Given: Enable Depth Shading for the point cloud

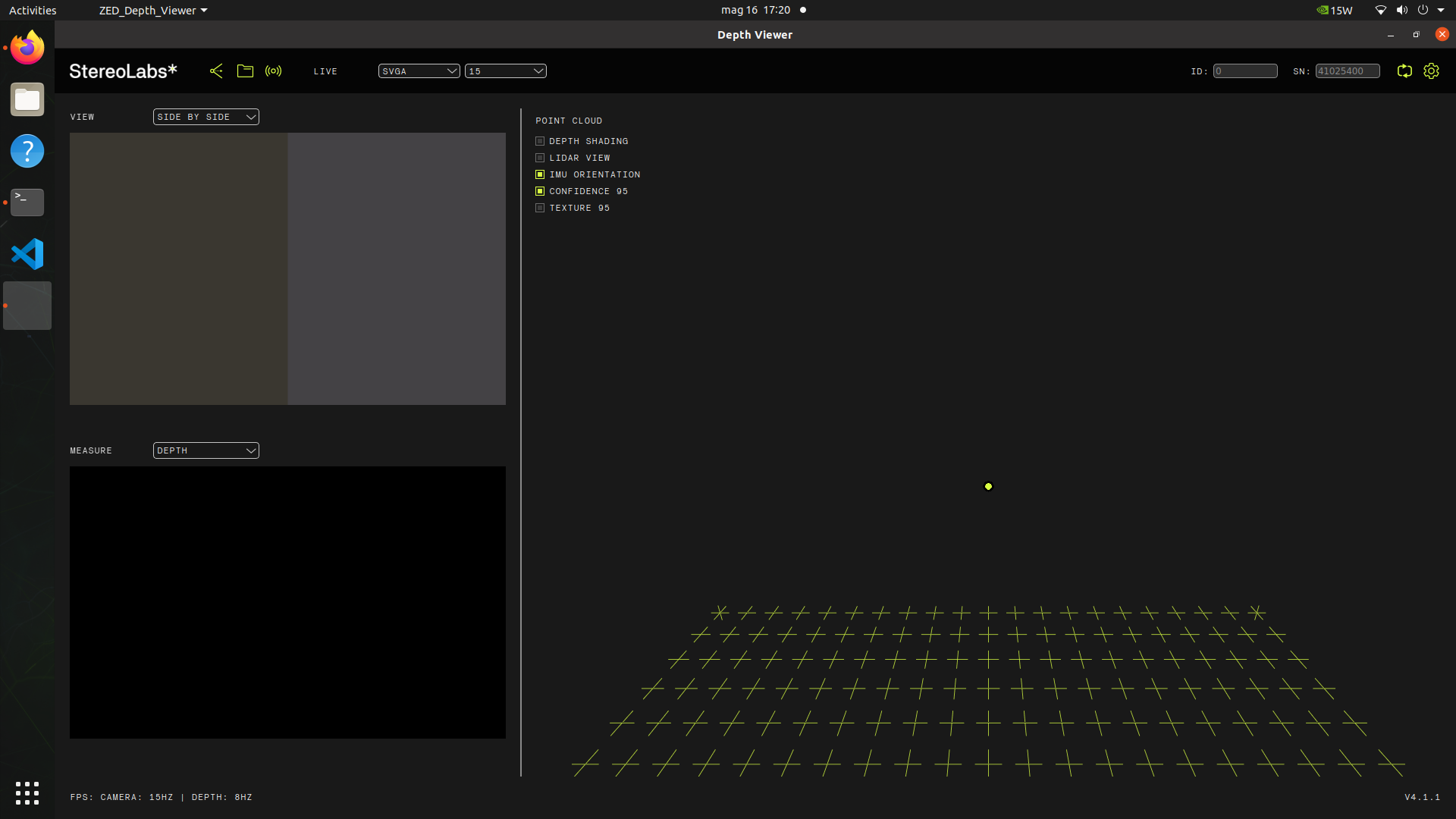Looking at the screenshot, I should (x=540, y=141).
